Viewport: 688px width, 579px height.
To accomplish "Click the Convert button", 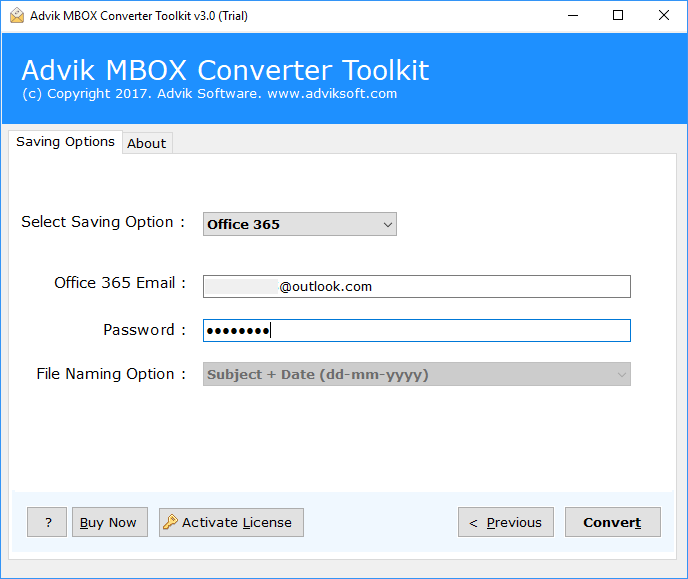I will click(x=613, y=522).
